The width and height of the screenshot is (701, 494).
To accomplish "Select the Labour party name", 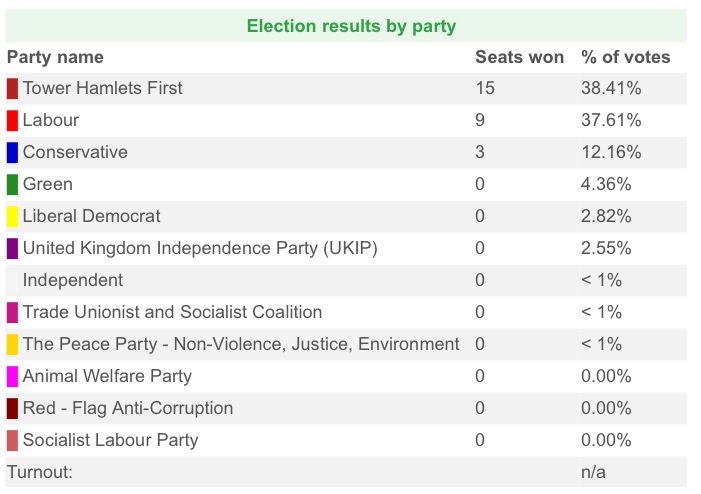I will coord(50,120).
